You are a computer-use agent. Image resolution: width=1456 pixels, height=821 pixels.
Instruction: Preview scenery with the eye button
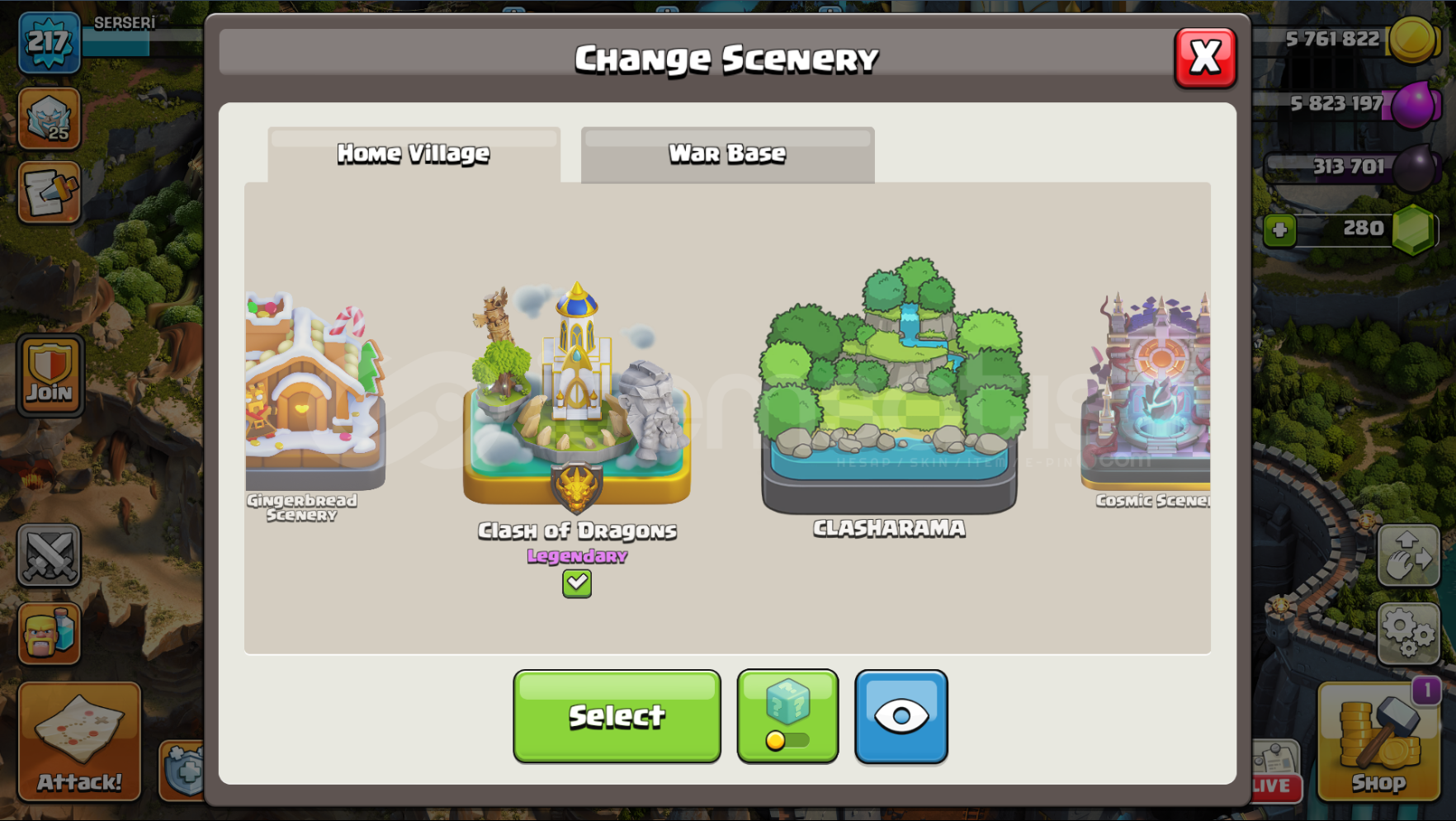click(901, 716)
